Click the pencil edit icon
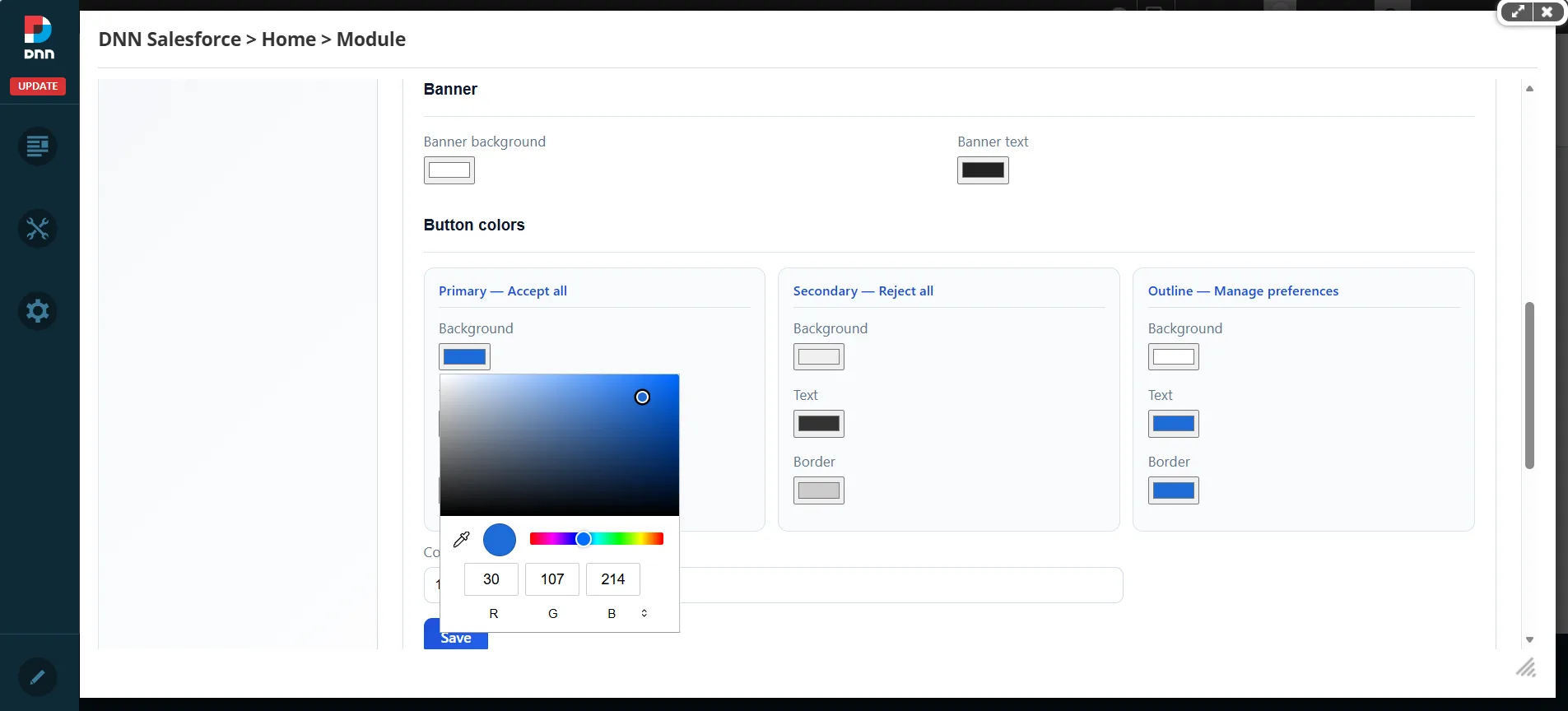 click(38, 677)
